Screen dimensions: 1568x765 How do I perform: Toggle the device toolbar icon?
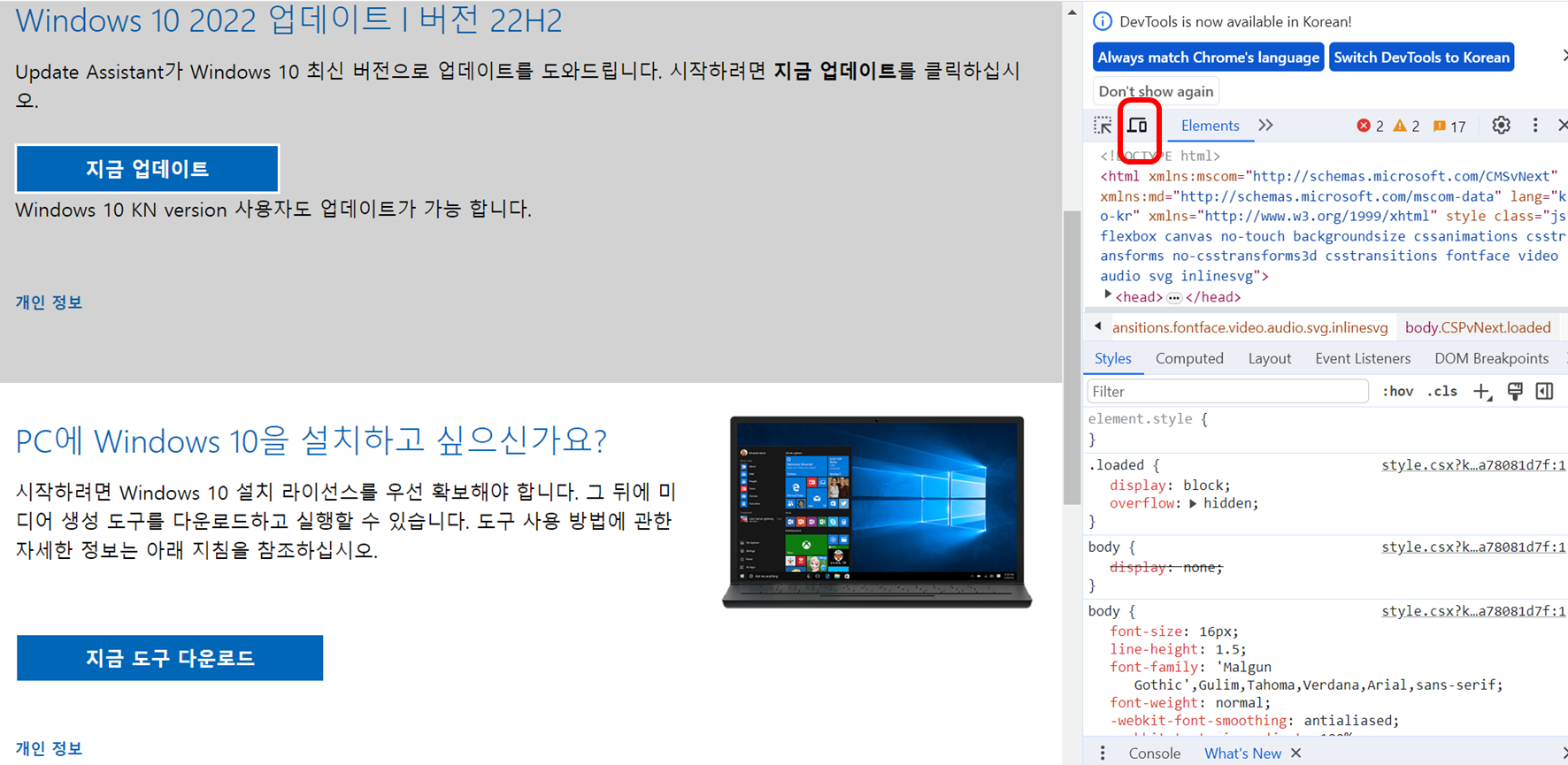pyautogui.click(x=1138, y=126)
